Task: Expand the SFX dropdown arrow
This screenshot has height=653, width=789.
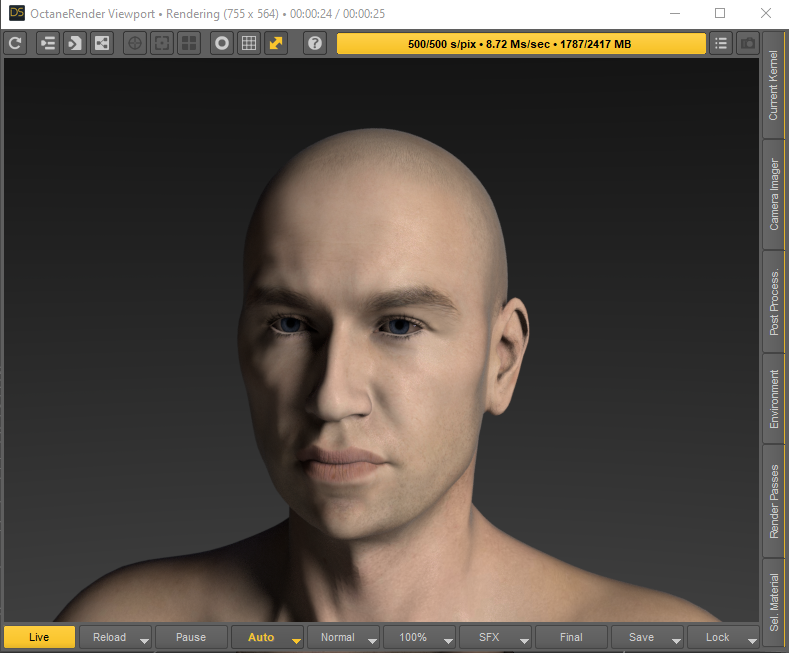Action: click(x=524, y=640)
